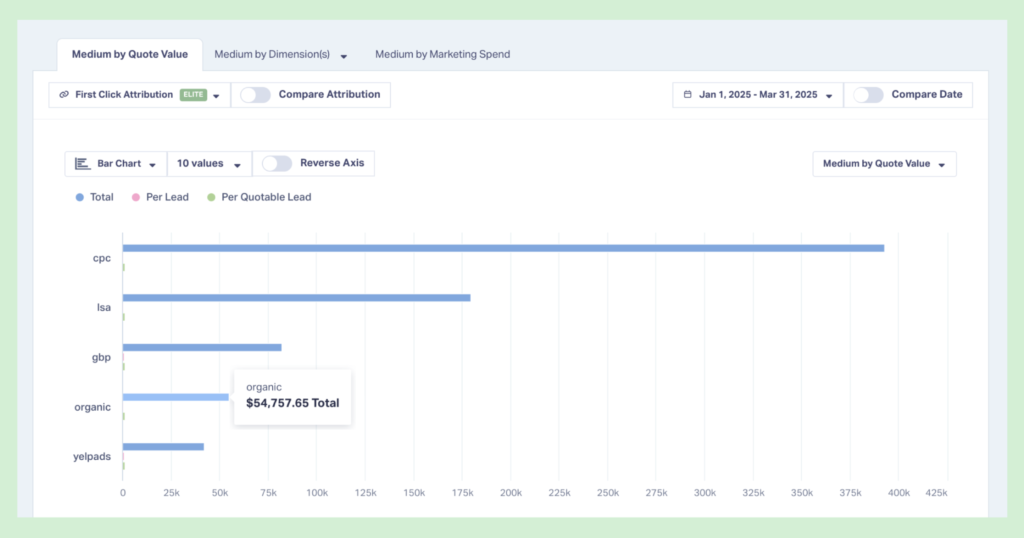Click the calendar icon in date range
Screen dimensions: 1024x538
[x=688, y=95]
